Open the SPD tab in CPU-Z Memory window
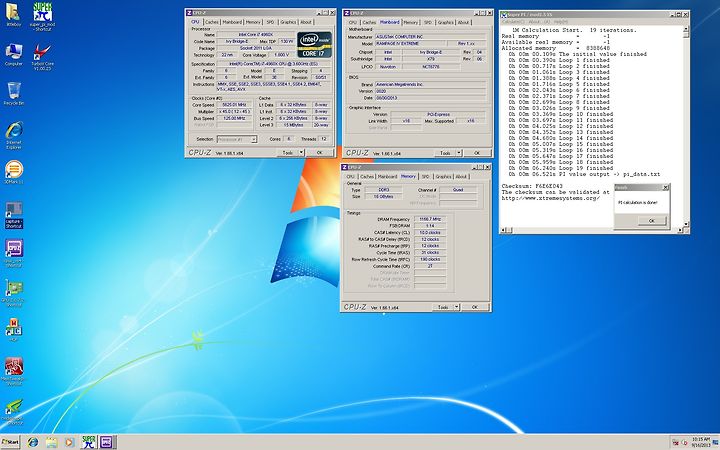 tap(426, 176)
